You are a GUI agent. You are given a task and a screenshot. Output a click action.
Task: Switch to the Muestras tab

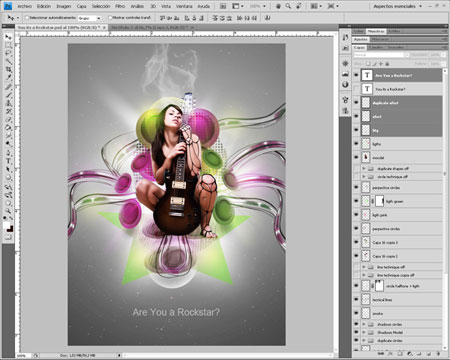[376, 31]
